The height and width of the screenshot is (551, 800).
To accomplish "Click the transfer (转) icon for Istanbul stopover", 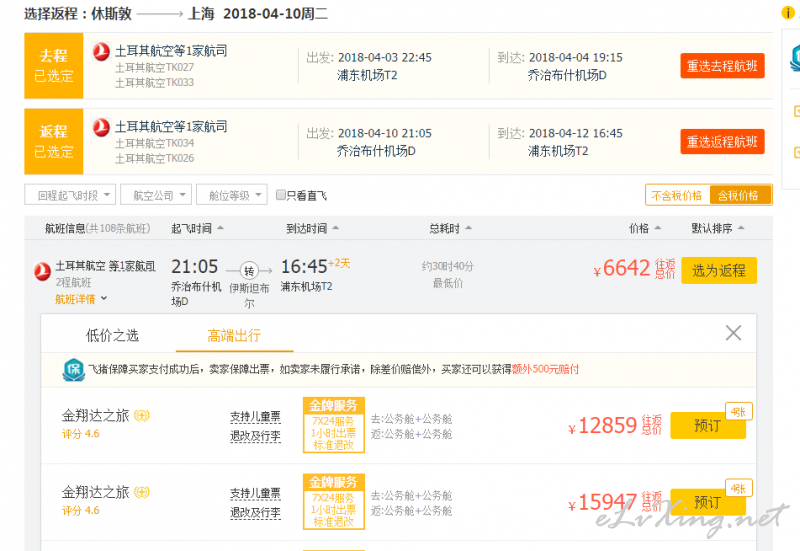I will pos(249,271).
